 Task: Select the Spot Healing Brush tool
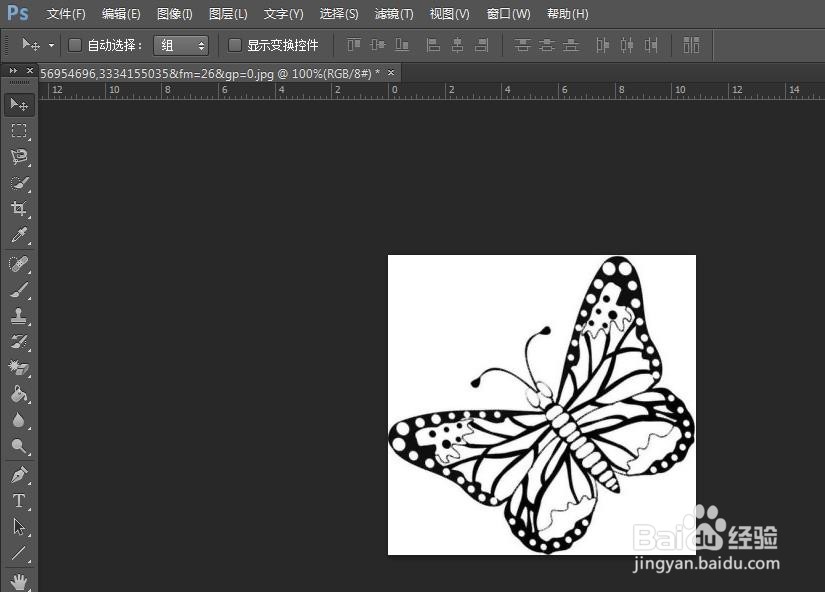point(19,264)
